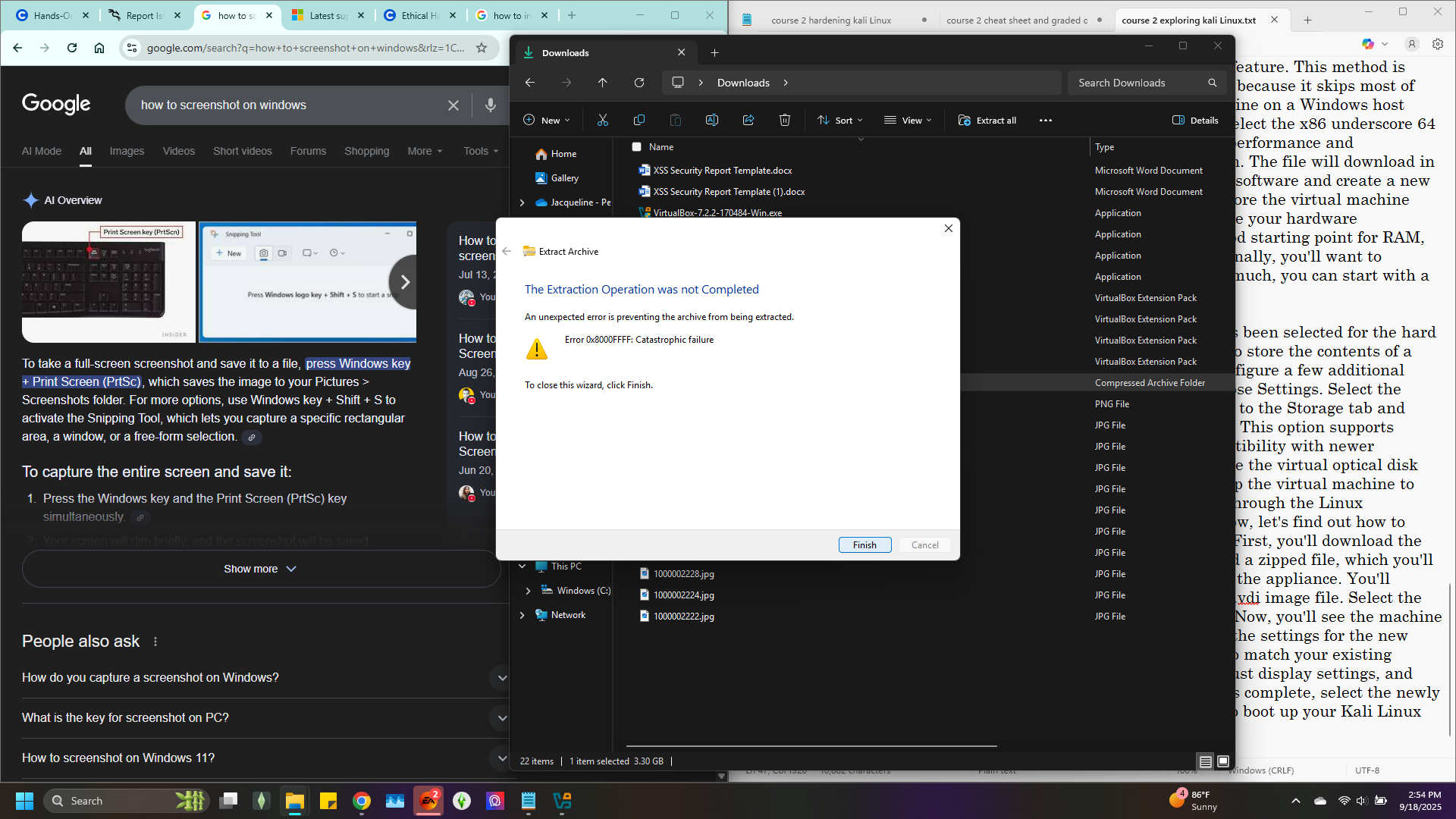The width and height of the screenshot is (1456, 819).
Task: Click the See more options ellipsis
Action: coord(1046,121)
